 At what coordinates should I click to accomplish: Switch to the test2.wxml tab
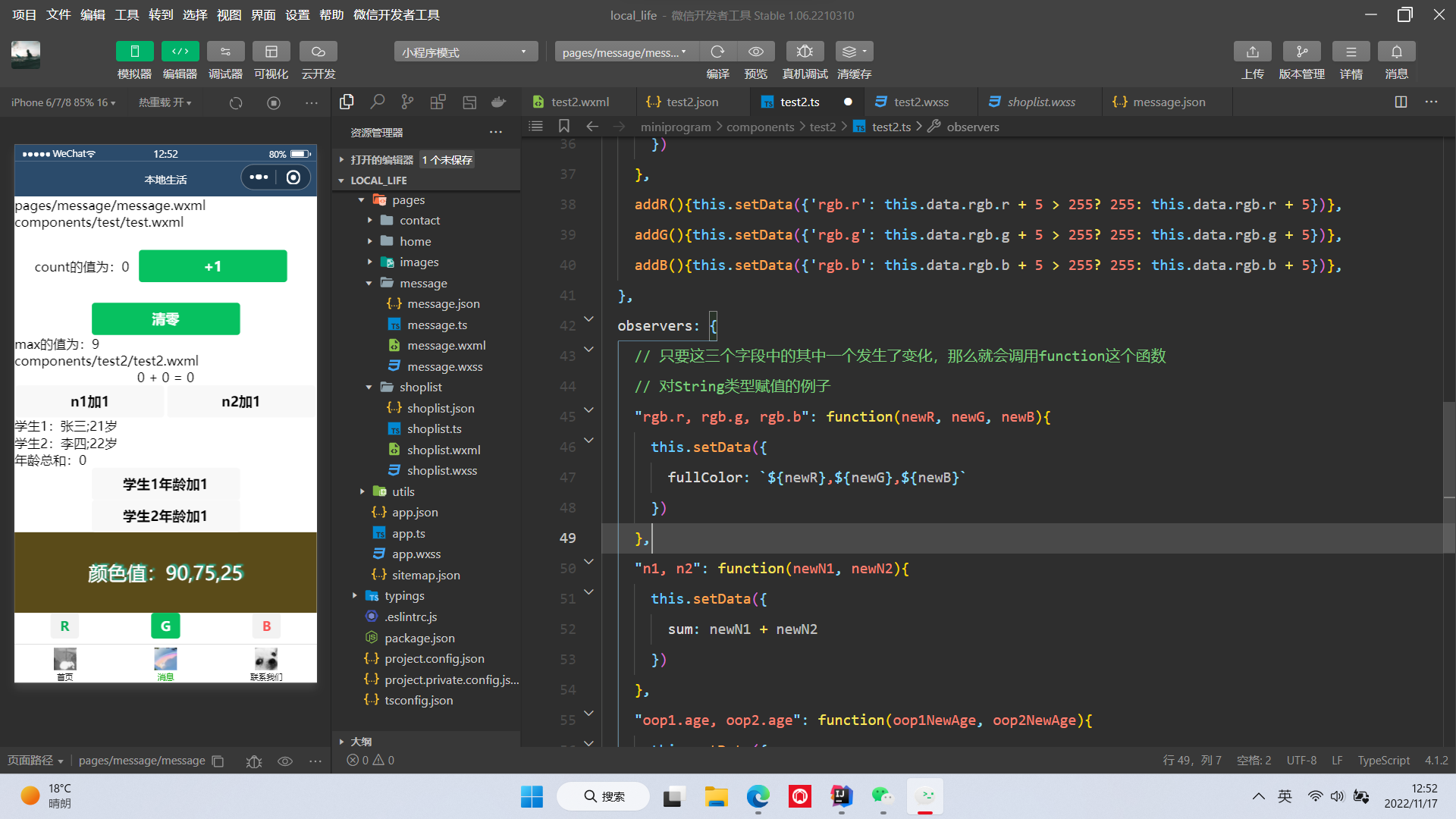579,102
